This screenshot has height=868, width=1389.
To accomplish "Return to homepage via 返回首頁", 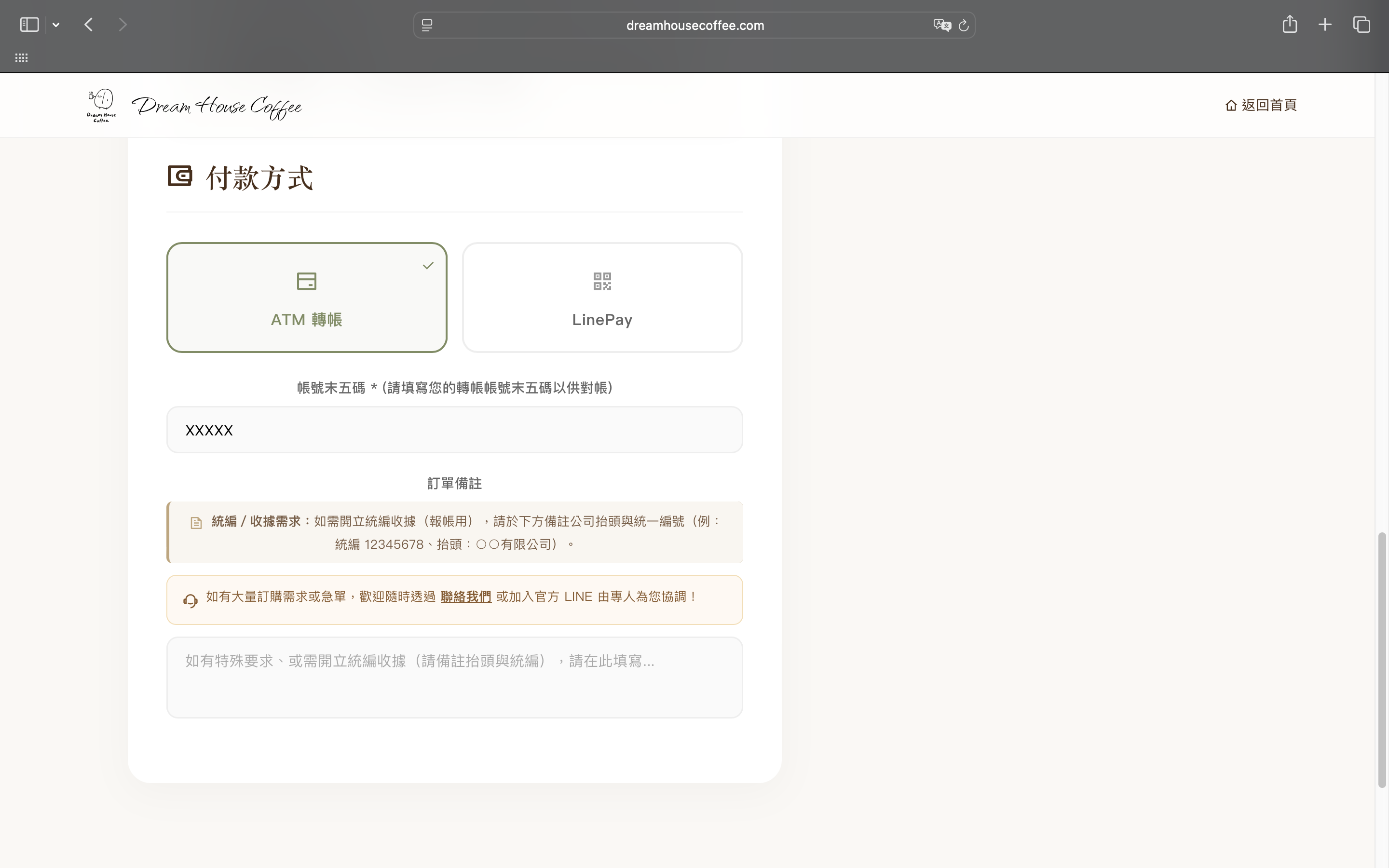I will click(x=1260, y=105).
